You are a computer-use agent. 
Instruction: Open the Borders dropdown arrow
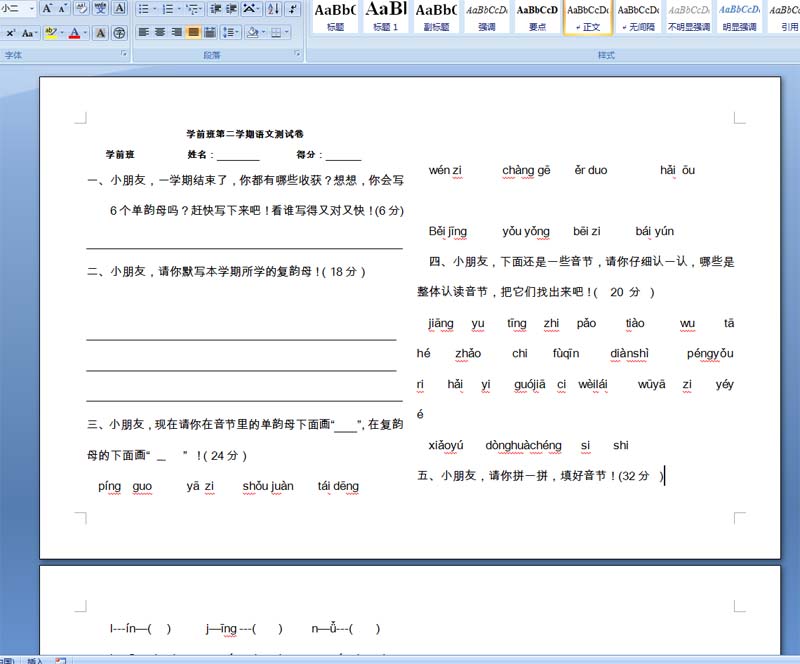pyautogui.click(x=287, y=33)
